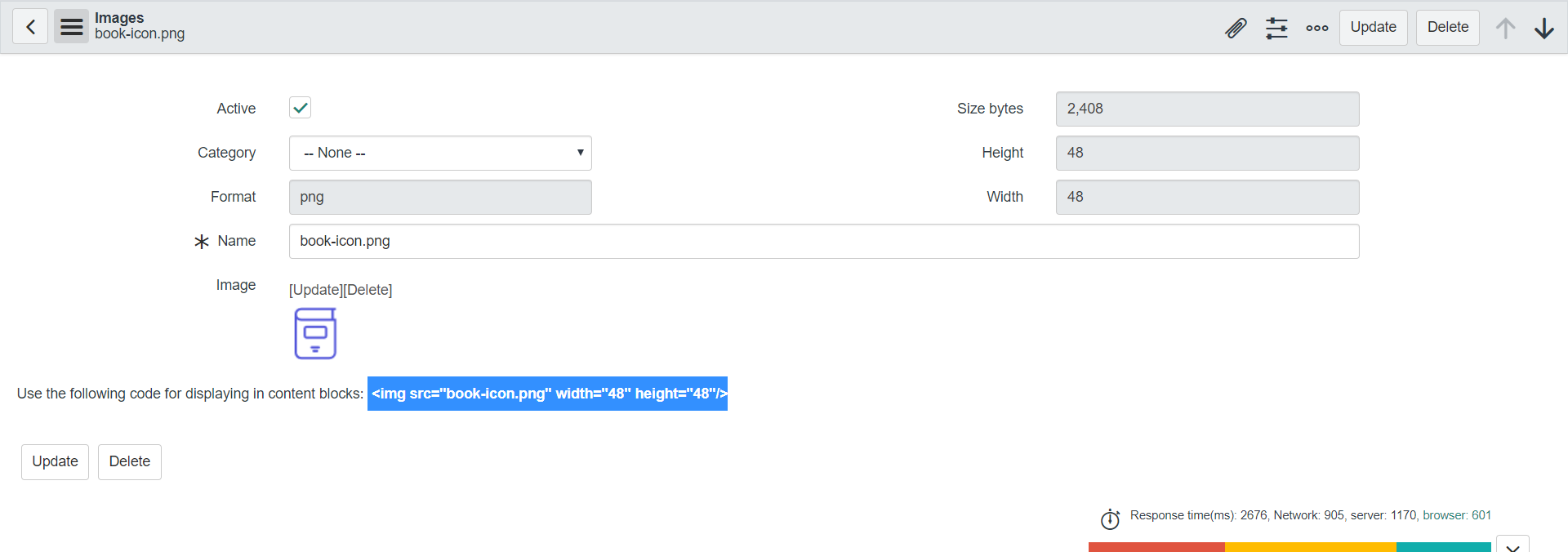Click the bottom Delete button

coord(129,461)
